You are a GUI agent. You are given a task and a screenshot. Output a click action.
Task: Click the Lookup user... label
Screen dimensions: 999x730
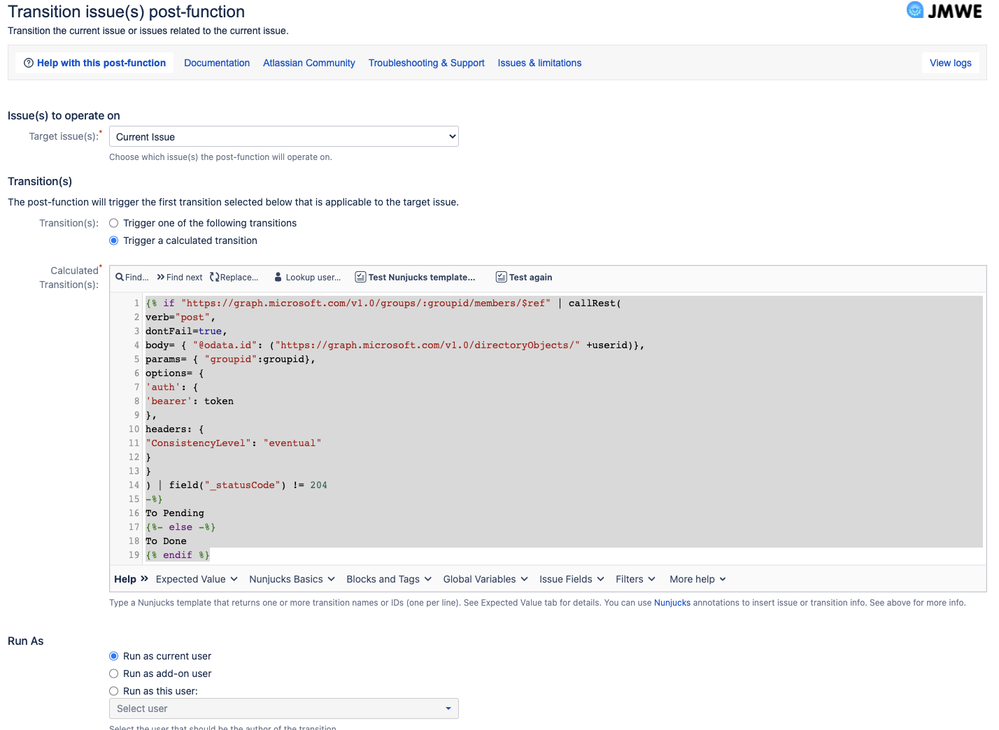pos(313,277)
